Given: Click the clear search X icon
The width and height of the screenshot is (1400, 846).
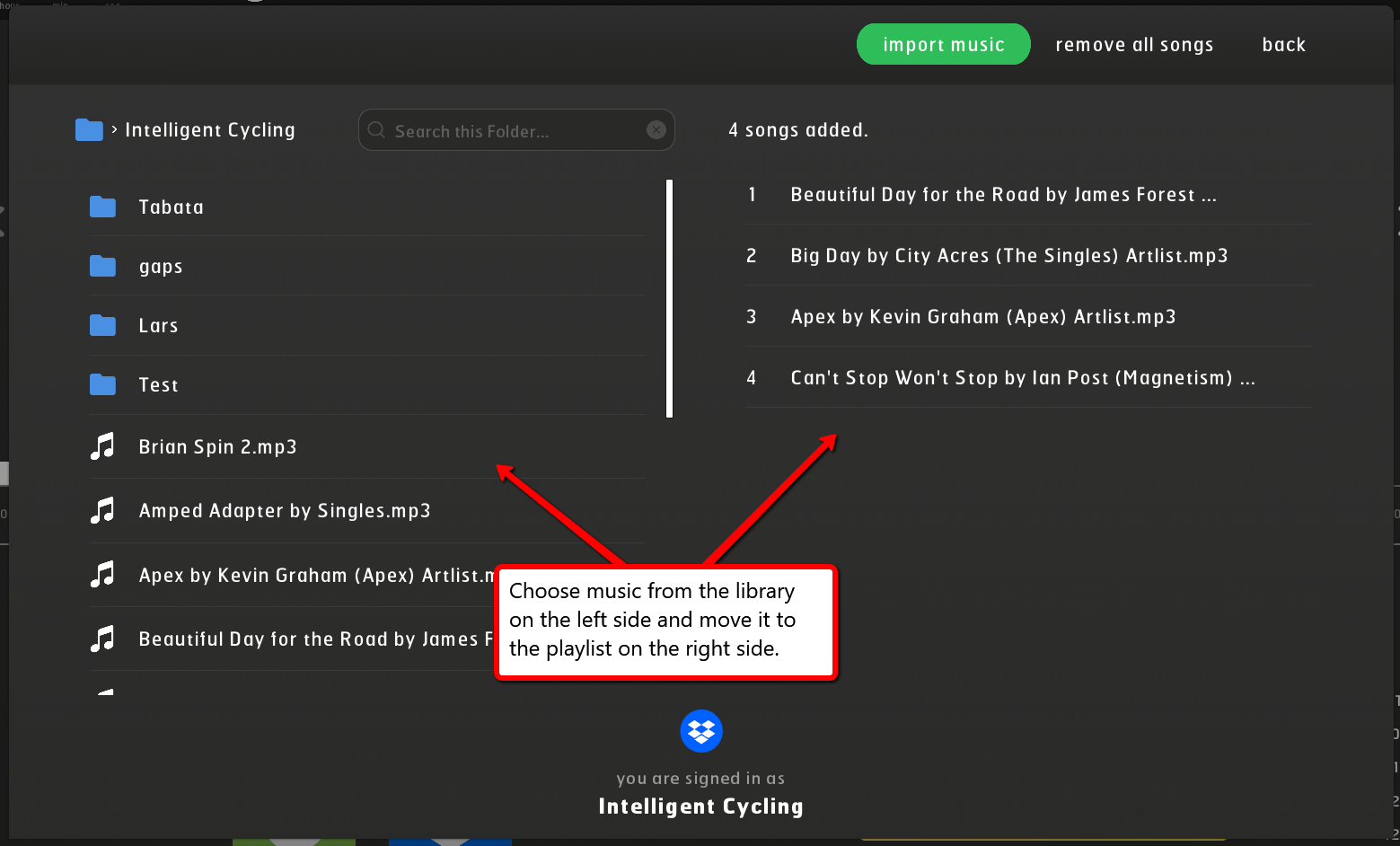Looking at the screenshot, I should [x=656, y=130].
